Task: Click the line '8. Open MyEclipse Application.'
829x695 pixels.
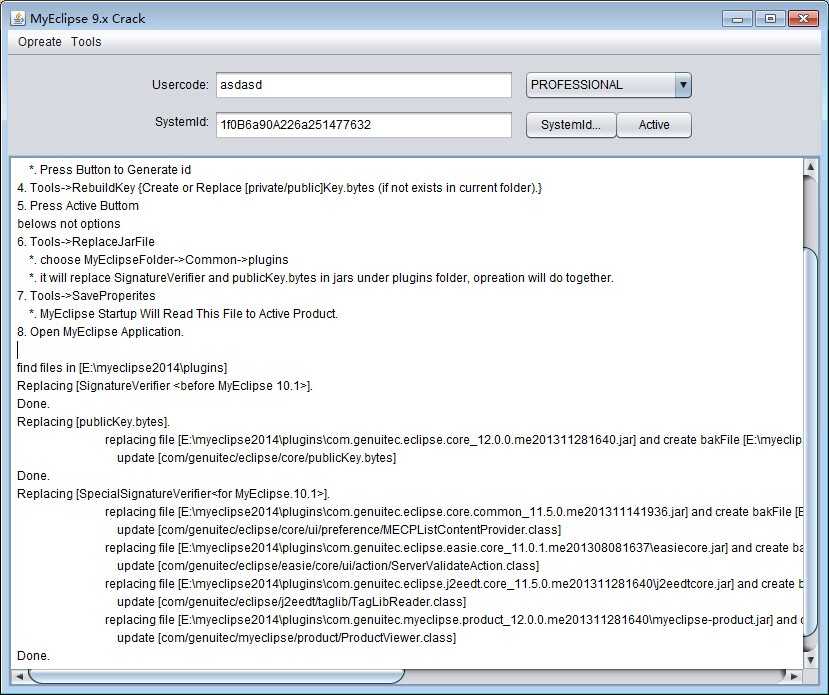Action: click(100, 331)
